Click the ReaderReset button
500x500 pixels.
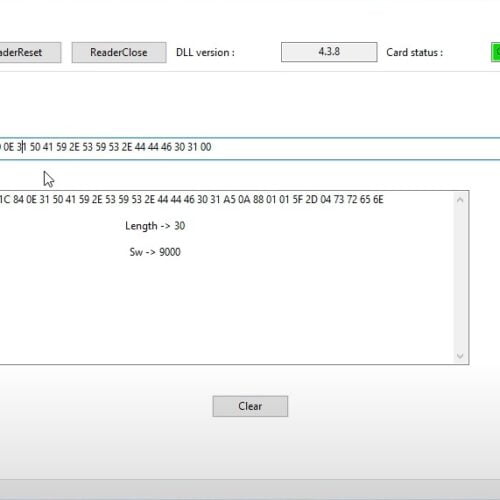(30, 52)
